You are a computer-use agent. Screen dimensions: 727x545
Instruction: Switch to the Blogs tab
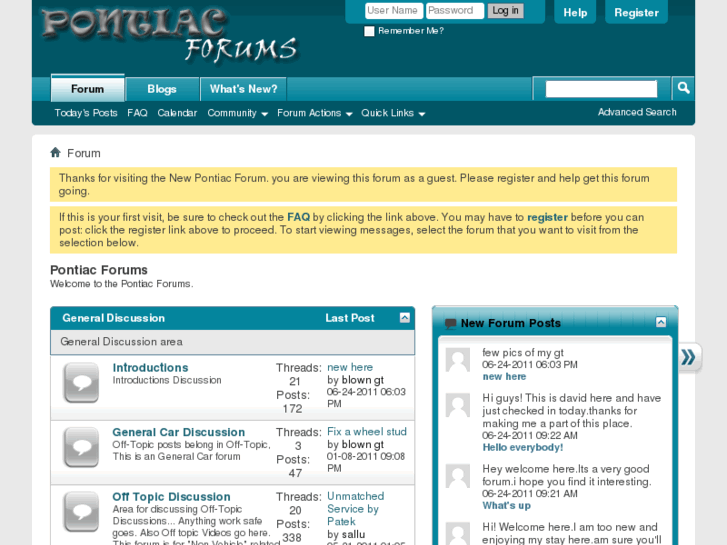point(162,89)
